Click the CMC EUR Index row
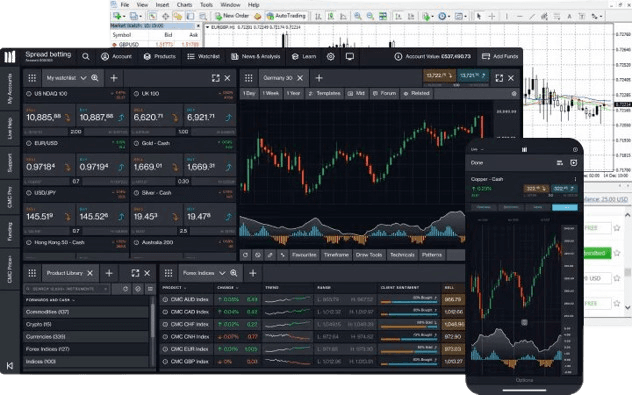 [x=313, y=349]
